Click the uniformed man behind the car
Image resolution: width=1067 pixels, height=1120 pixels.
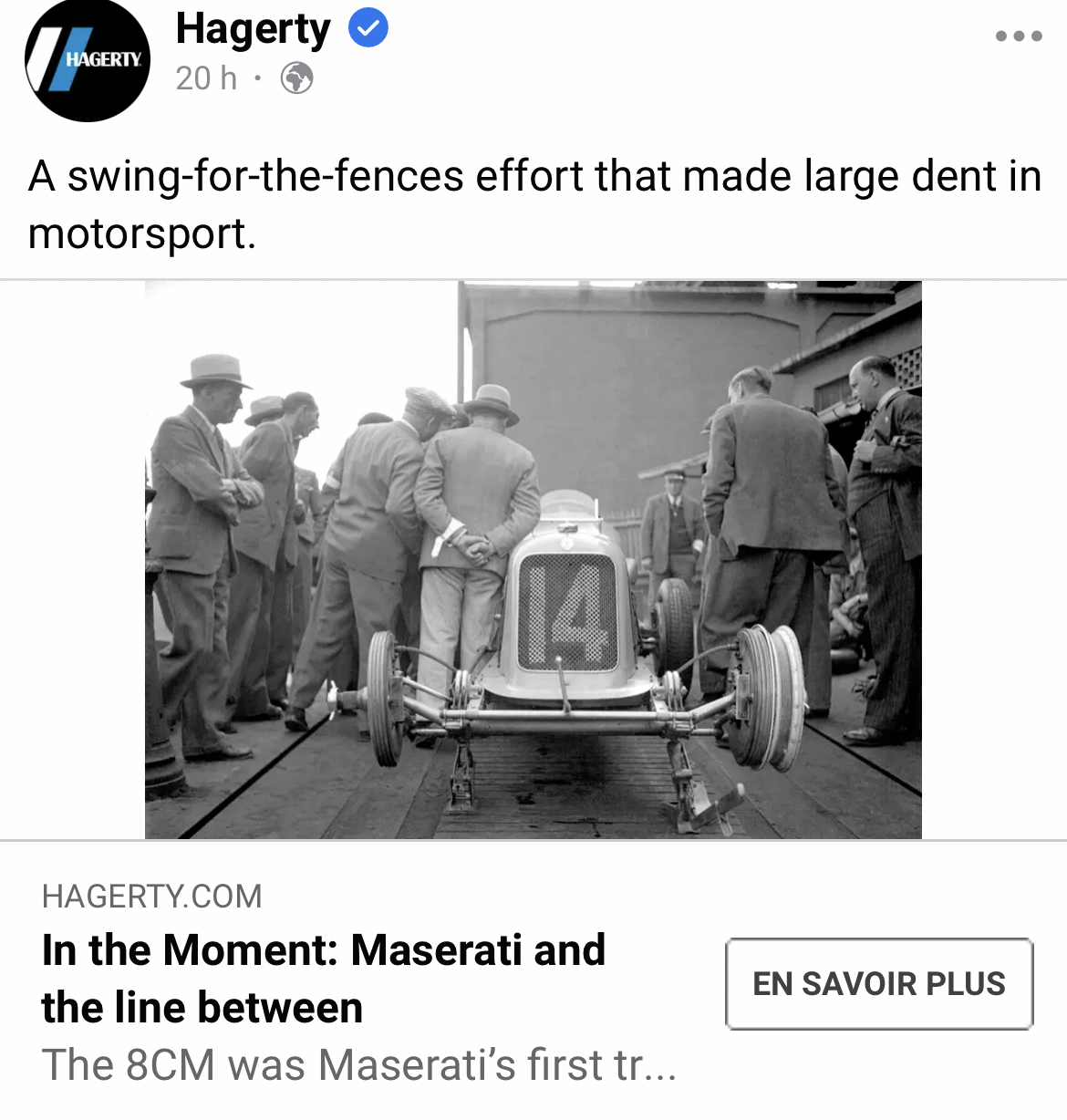(x=673, y=527)
